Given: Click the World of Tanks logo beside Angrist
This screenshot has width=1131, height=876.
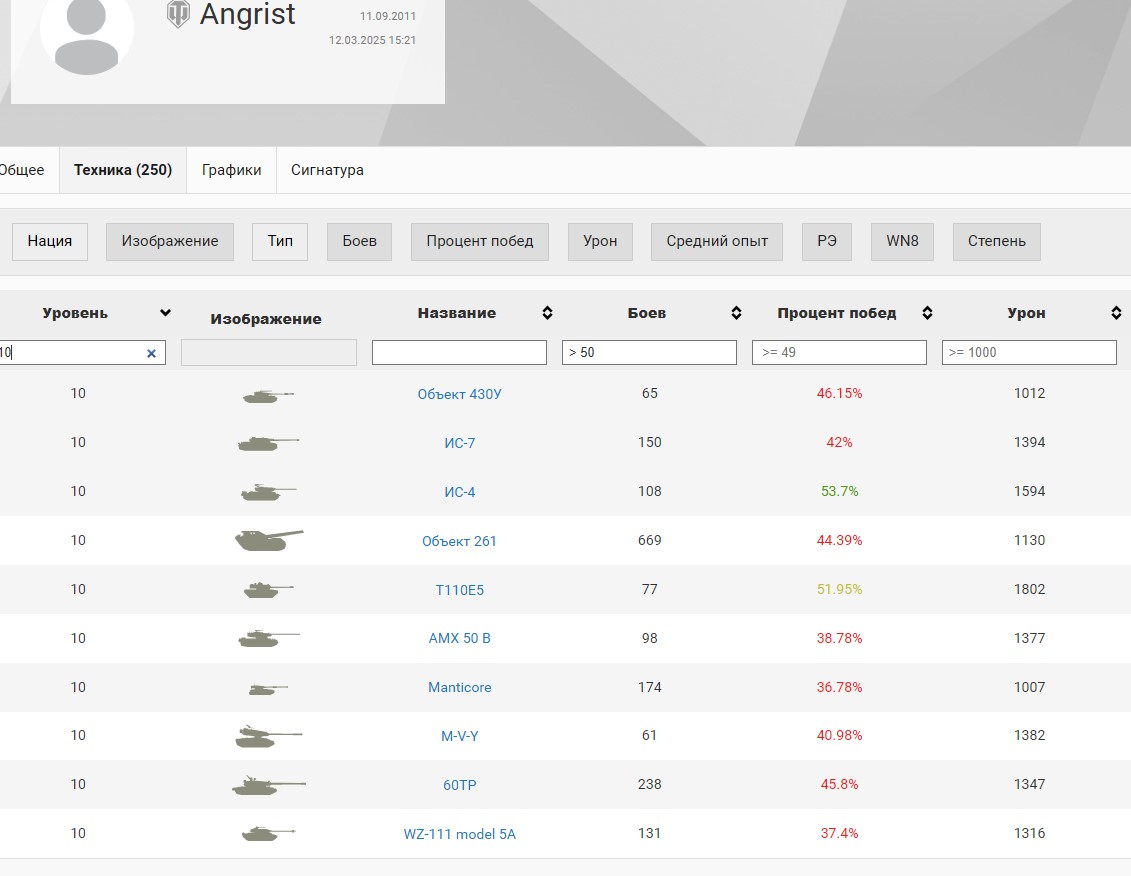Looking at the screenshot, I should pyautogui.click(x=178, y=14).
